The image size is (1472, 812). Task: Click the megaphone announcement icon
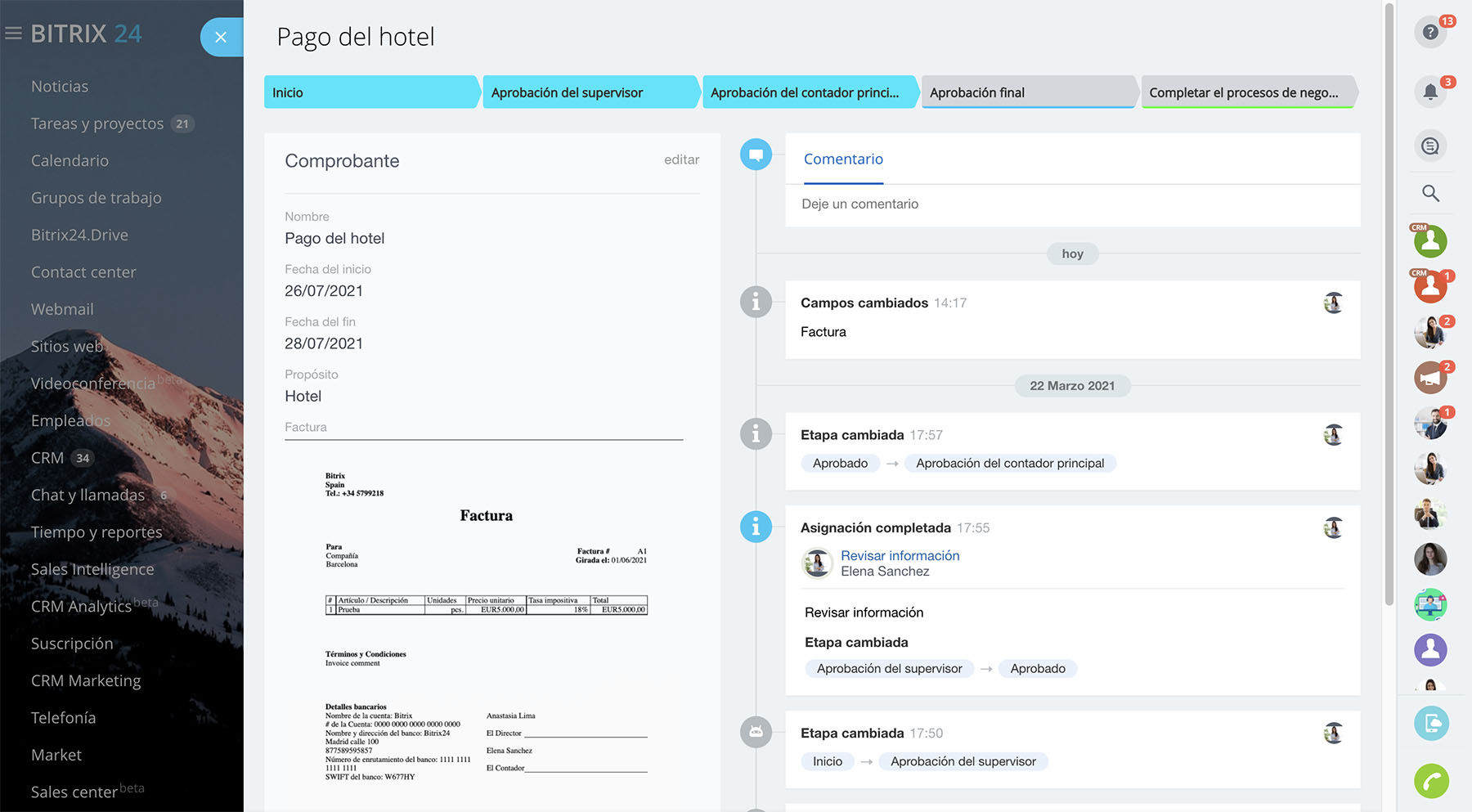pos(1430,378)
